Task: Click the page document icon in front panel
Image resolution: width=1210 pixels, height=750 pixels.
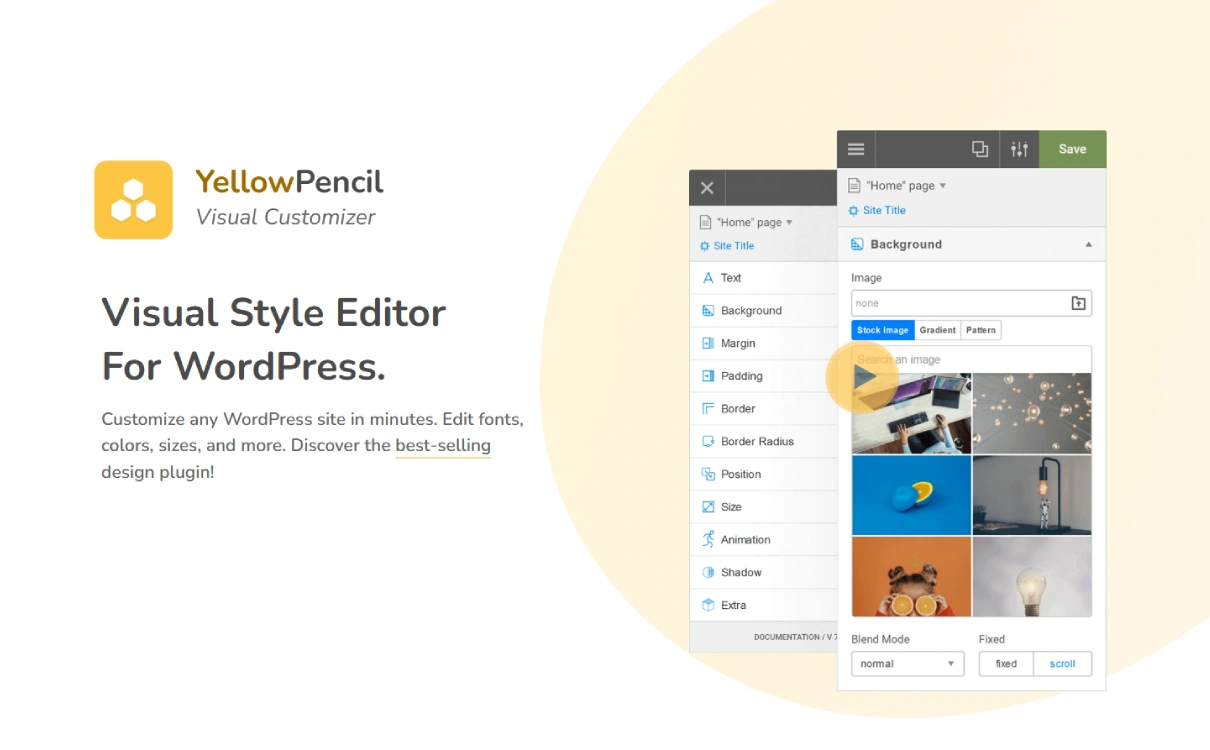Action: point(854,186)
